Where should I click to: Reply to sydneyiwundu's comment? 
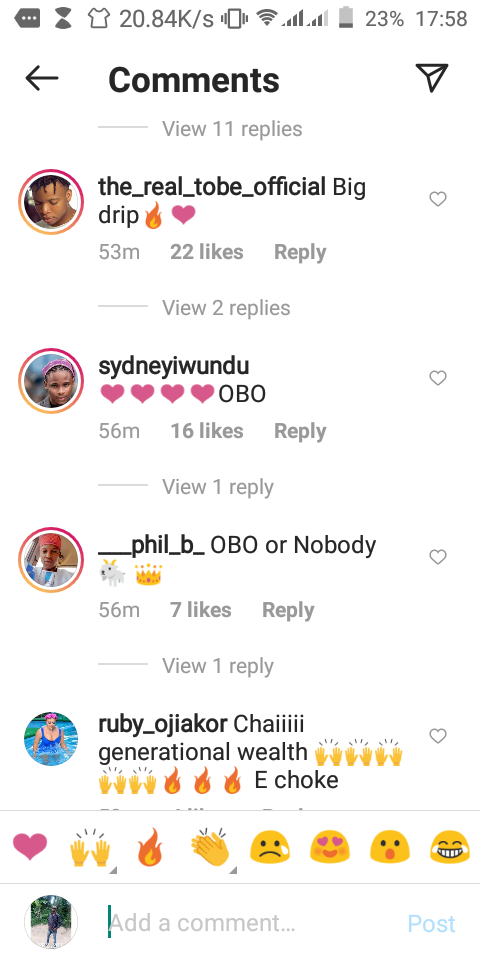point(300,431)
